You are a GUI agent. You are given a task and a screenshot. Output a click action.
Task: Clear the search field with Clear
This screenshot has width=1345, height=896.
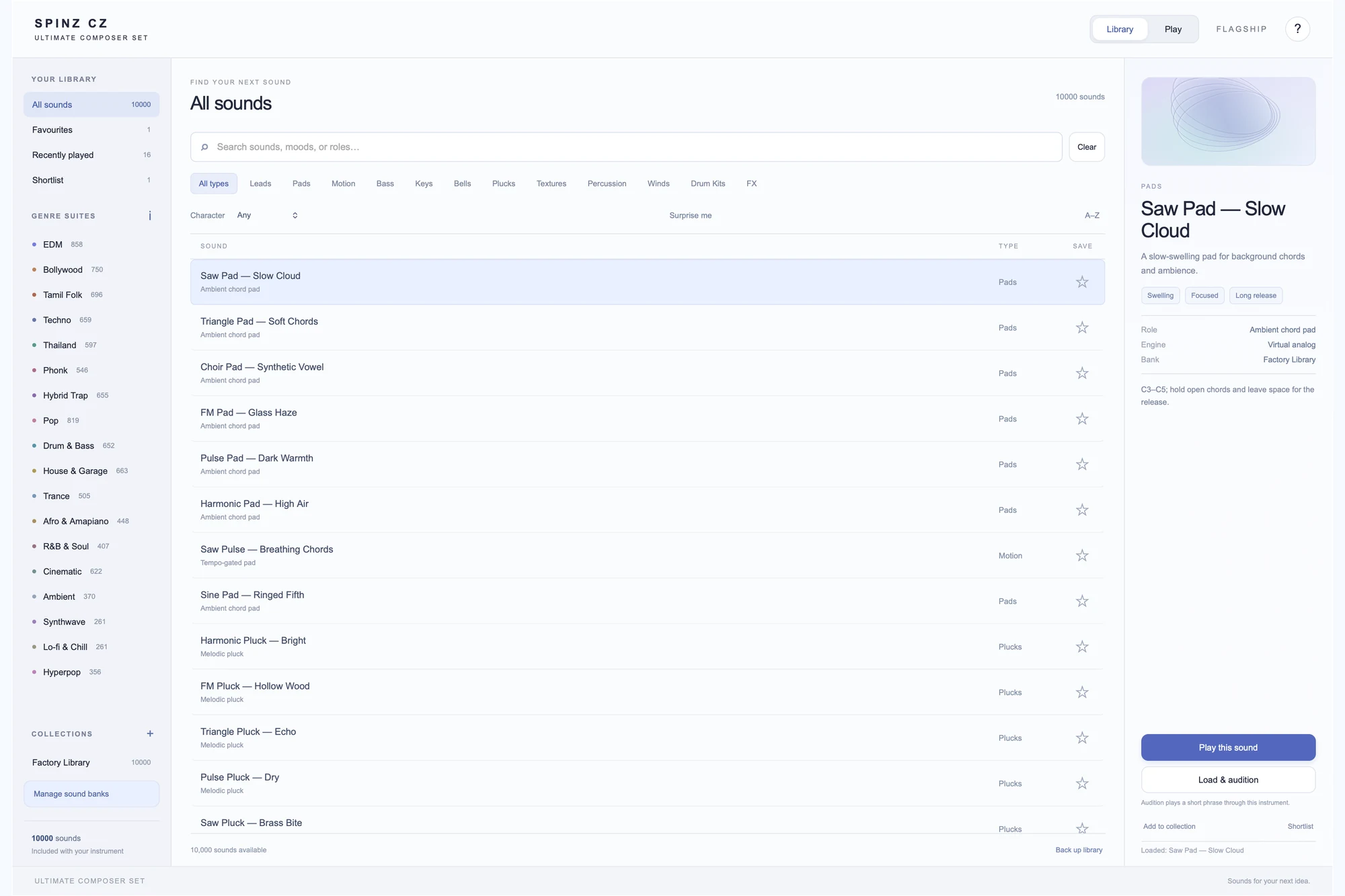1087,147
